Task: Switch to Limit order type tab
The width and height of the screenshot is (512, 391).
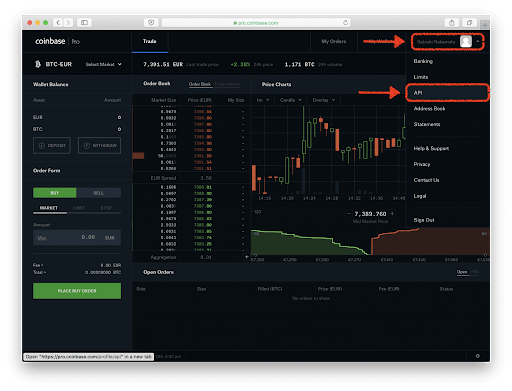Action: tap(79, 208)
